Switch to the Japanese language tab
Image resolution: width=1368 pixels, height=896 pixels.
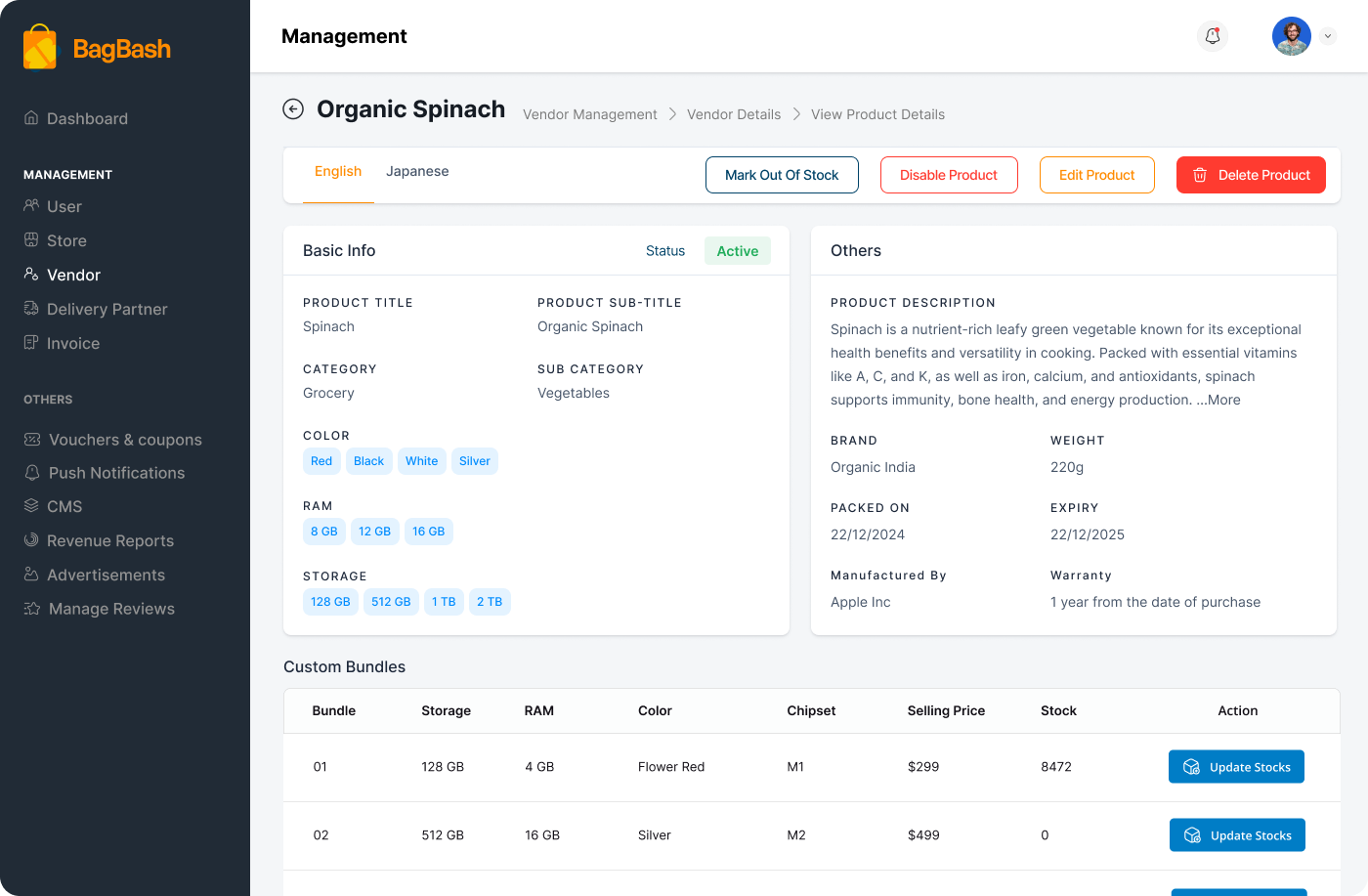click(x=417, y=171)
